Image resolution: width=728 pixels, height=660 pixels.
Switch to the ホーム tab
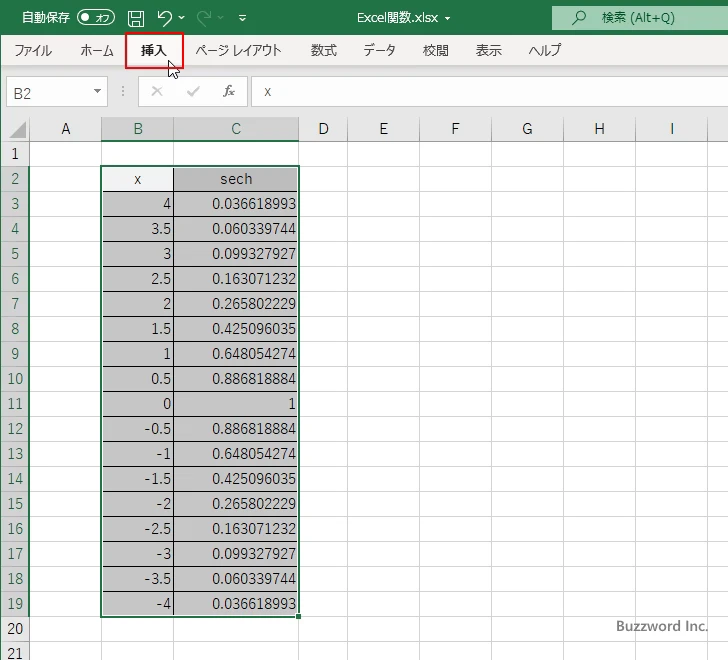click(x=97, y=50)
